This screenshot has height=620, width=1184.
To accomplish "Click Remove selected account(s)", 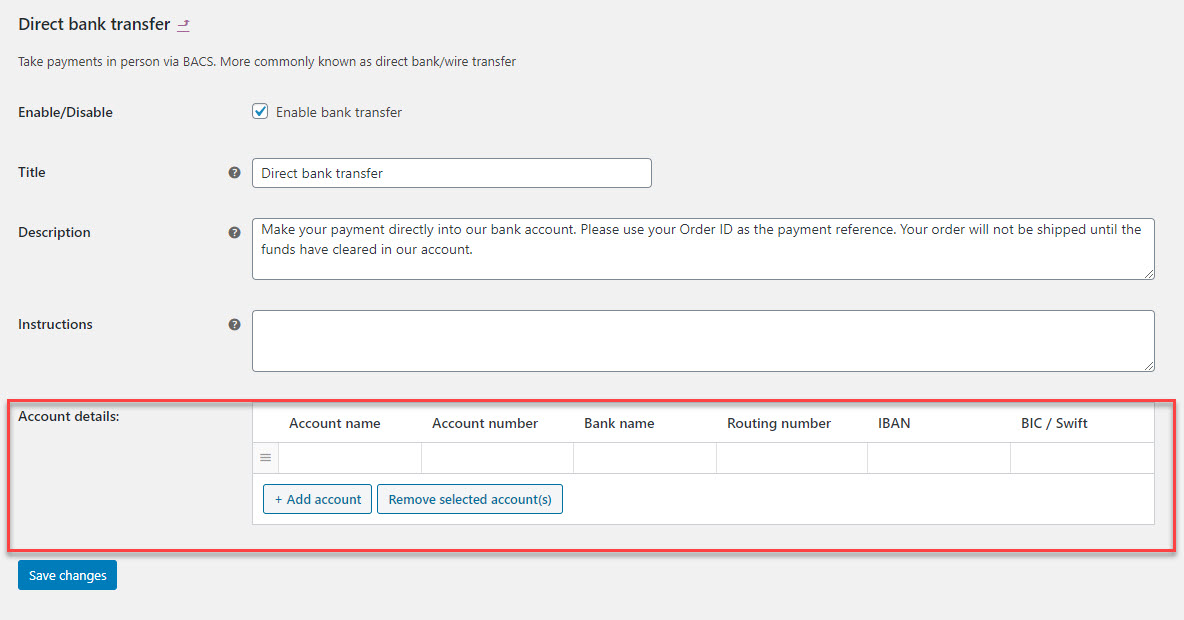I will point(470,499).
